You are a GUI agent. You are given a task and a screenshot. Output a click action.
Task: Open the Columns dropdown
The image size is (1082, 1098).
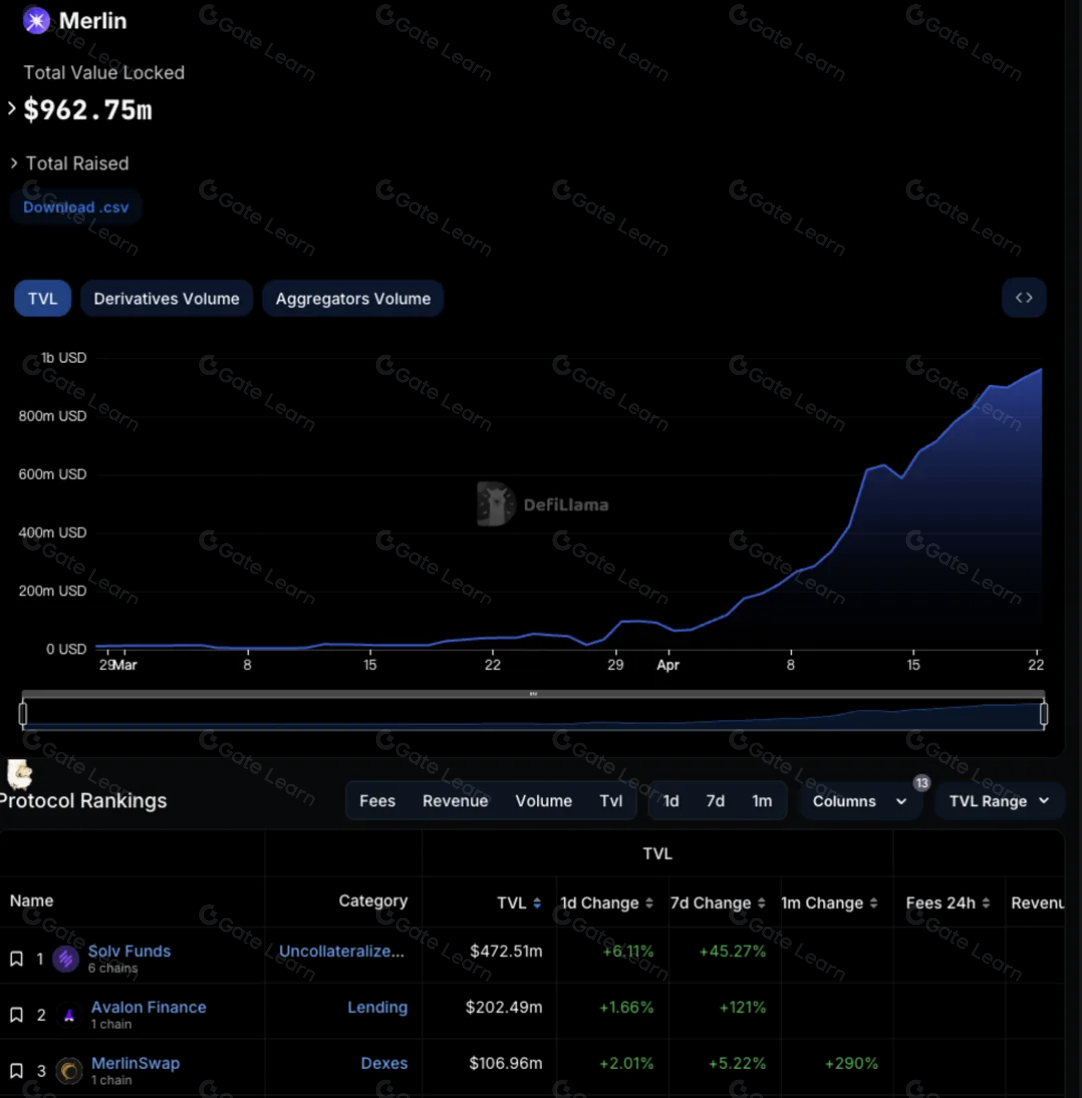click(x=859, y=801)
